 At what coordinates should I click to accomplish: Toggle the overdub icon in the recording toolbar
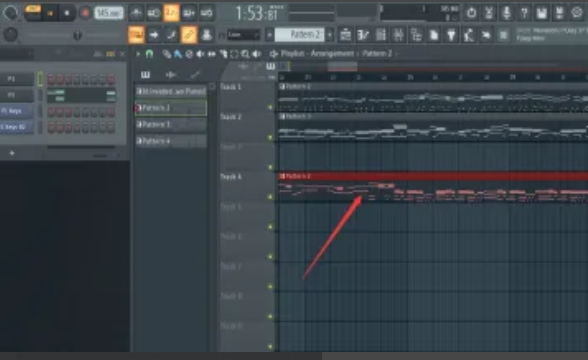pyautogui.click(x=189, y=14)
